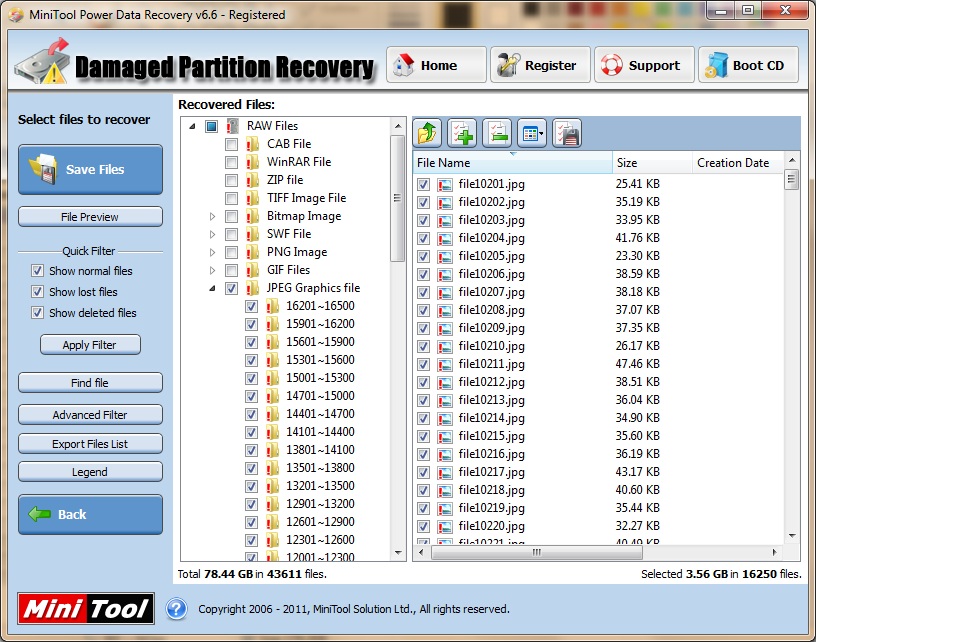Click the Apply Filter button
Viewport: 960px width, 642px height.
[90, 345]
